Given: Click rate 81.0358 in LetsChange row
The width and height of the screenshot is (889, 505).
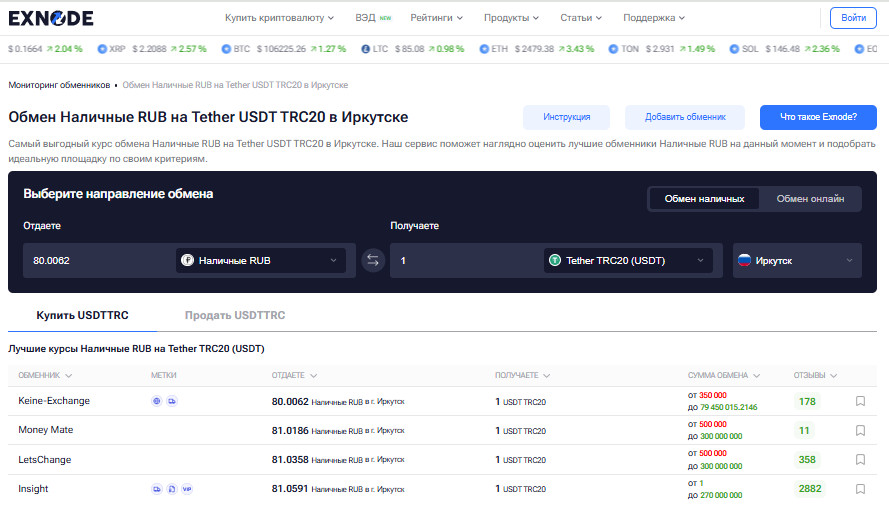Looking at the screenshot, I should coord(290,459).
